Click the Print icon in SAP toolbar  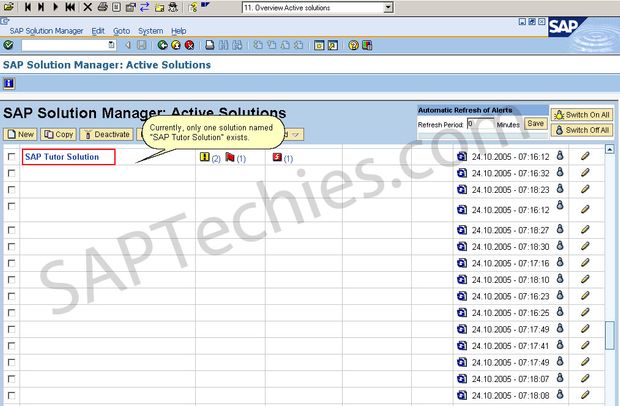(x=210, y=45)
